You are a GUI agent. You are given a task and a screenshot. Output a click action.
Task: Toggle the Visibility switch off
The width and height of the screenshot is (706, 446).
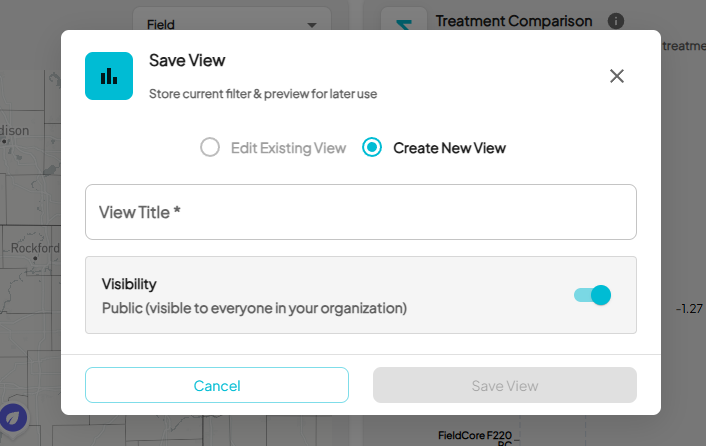[x=592, y=295]
